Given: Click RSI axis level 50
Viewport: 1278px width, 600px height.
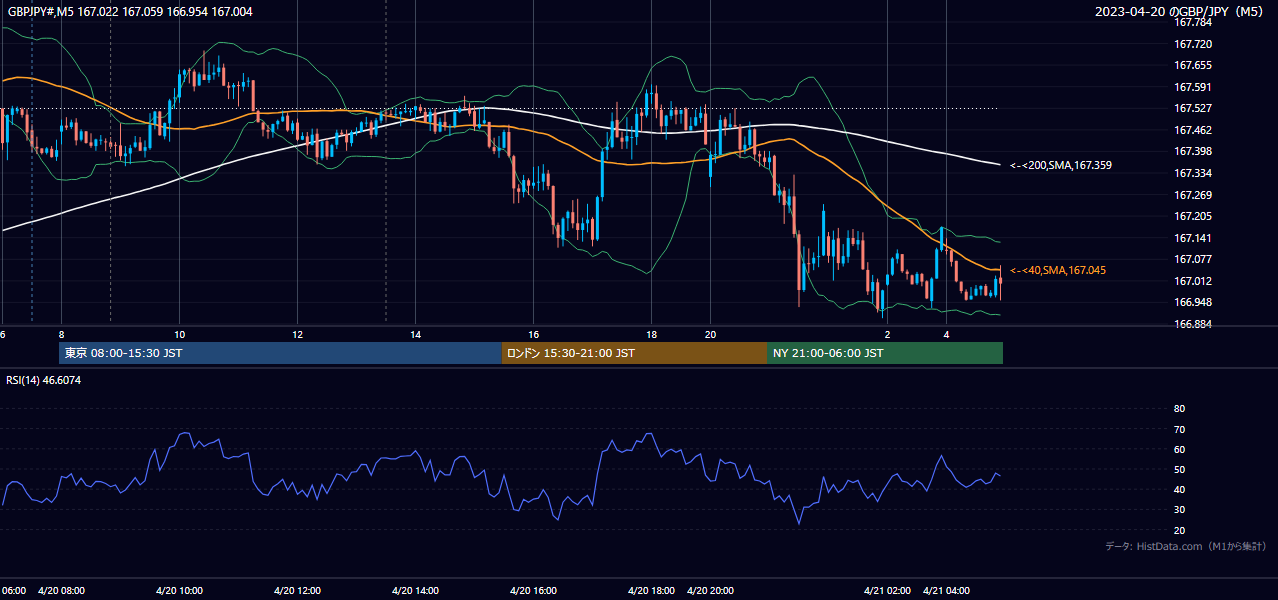Looking at the screenshot, I should [x=1179, y=469].
